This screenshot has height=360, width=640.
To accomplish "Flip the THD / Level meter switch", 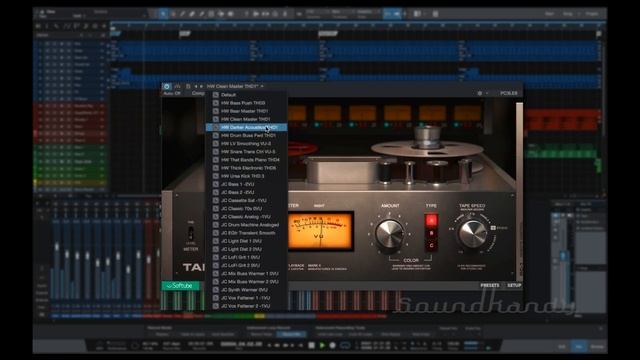I will (190, 233).
